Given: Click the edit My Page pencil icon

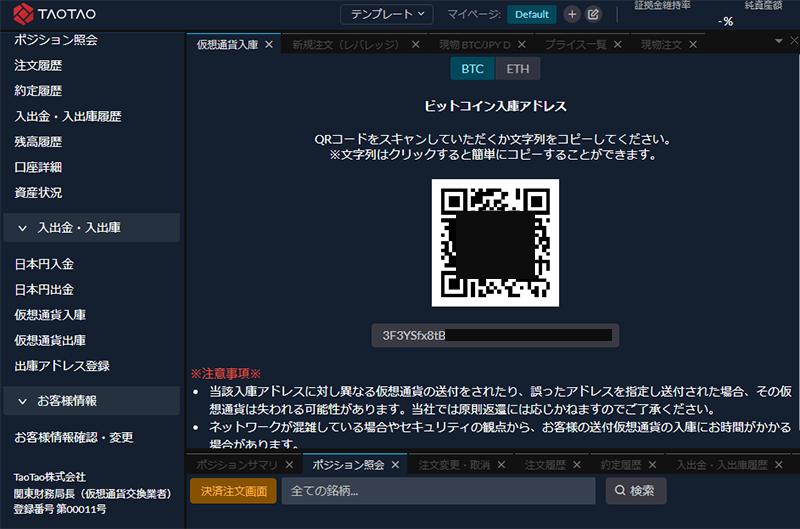Looking at the screenshot, I should pyautogui.click(x=593, y=14).
